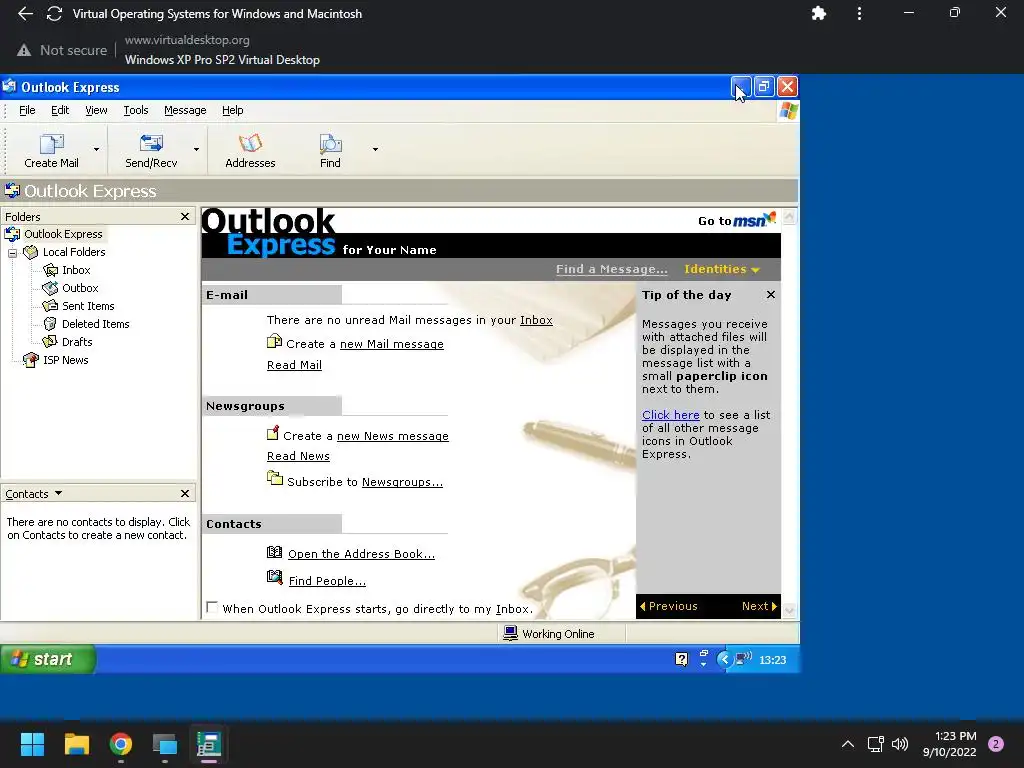Screen dimensions: 1024x768
Task: Open the Edit menu
Action: (x=60, y=110)
